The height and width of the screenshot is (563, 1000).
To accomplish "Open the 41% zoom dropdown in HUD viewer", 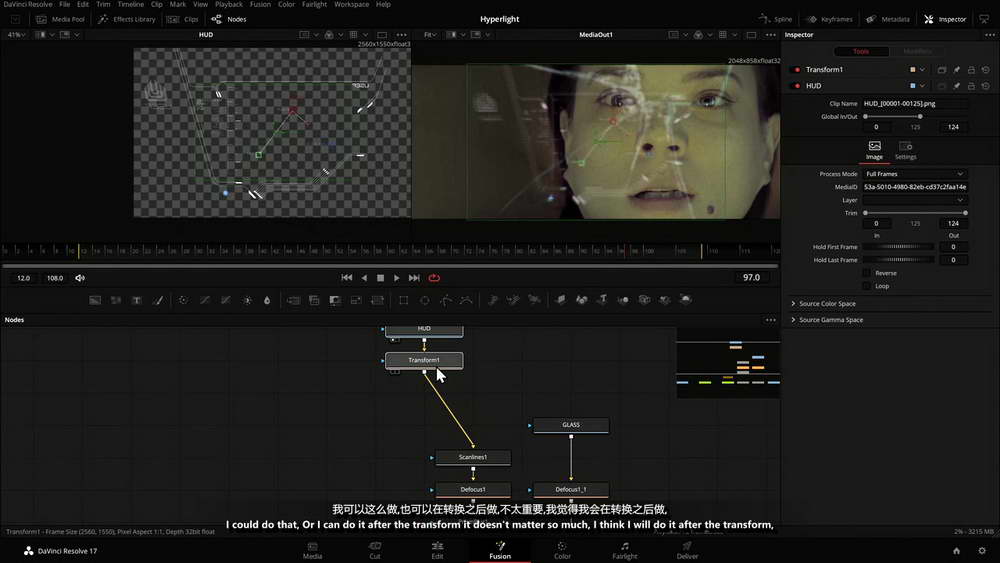I will coord(16,35).
